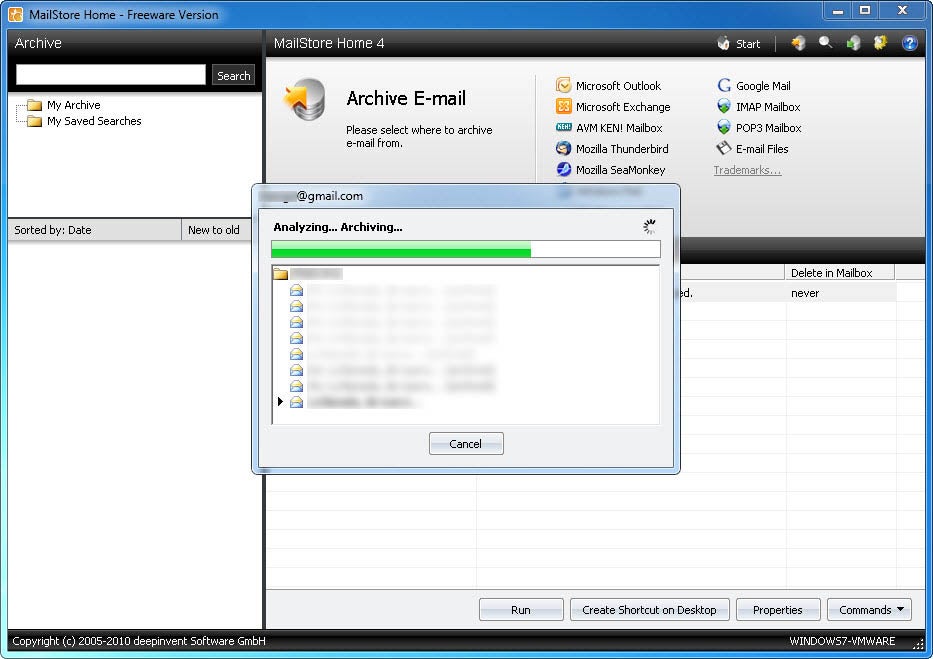Select the 'never' cell in the profile row

pos(840,293)
